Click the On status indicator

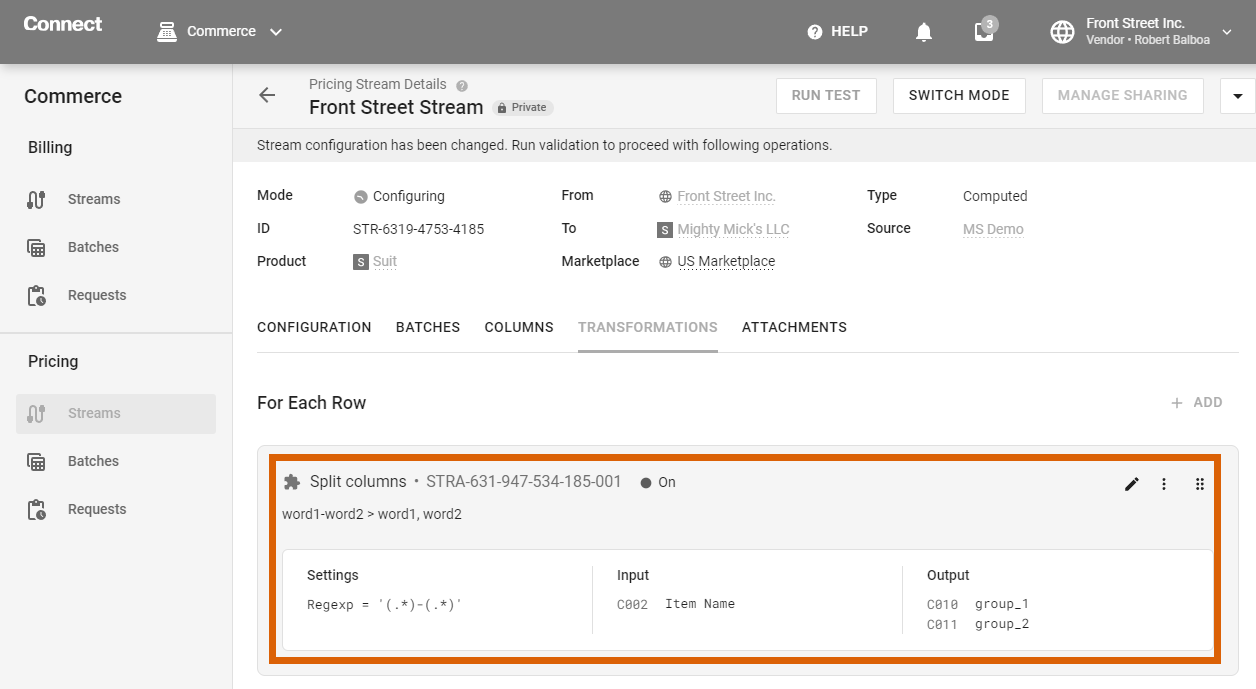click(x=658, y=482)
